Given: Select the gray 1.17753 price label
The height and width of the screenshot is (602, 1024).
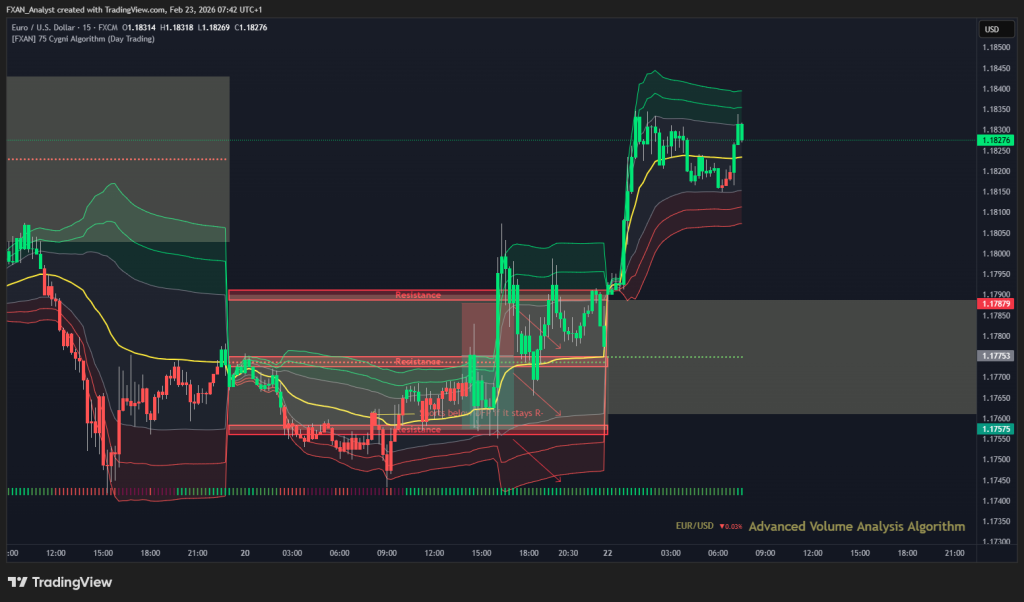Looking at the screenshot, I should coord(996,355).
